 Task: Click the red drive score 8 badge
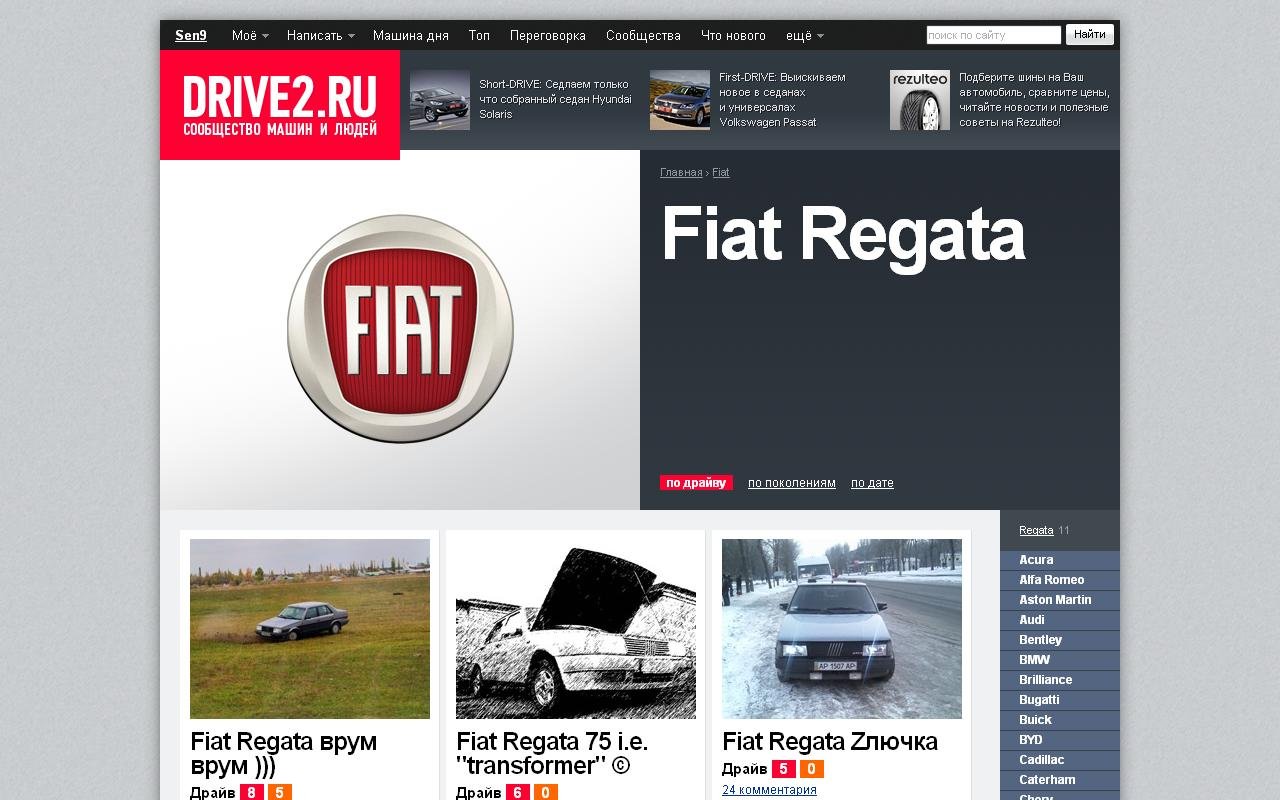[x=252, y=793]
